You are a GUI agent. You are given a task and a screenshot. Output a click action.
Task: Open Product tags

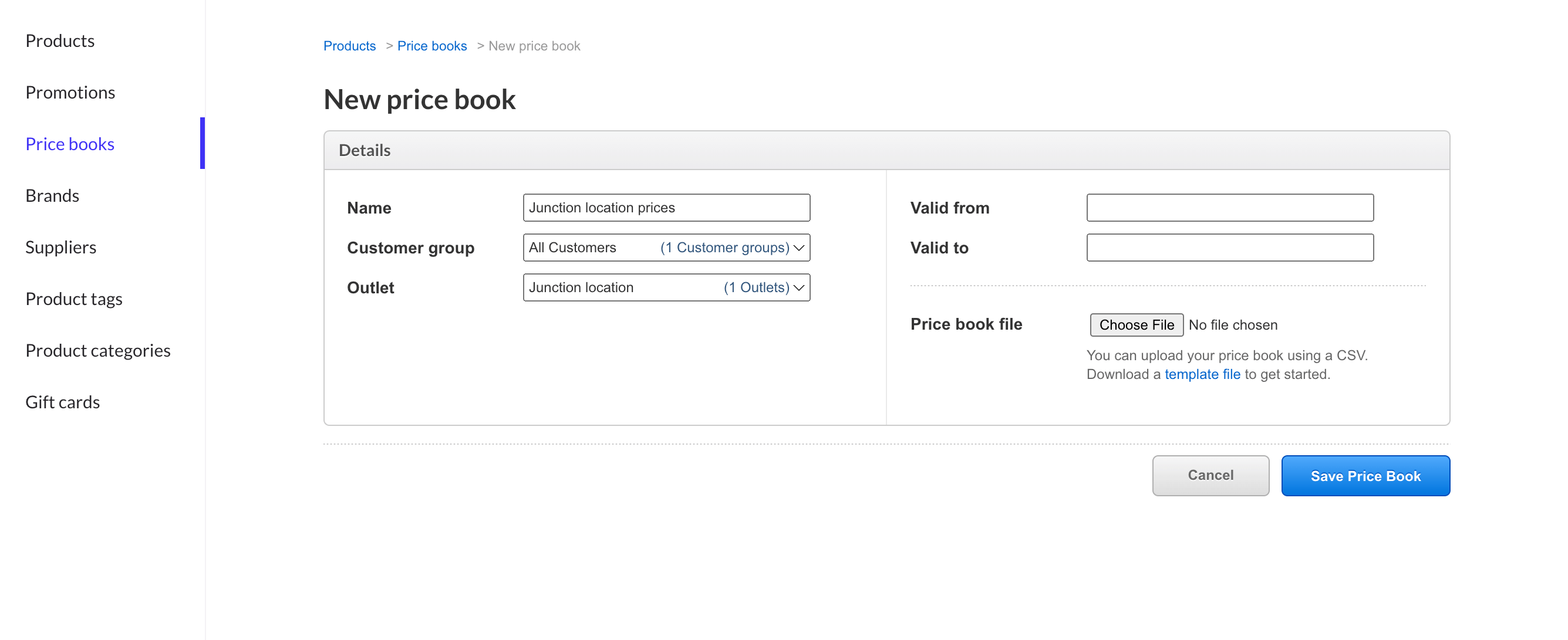[73, 299]
